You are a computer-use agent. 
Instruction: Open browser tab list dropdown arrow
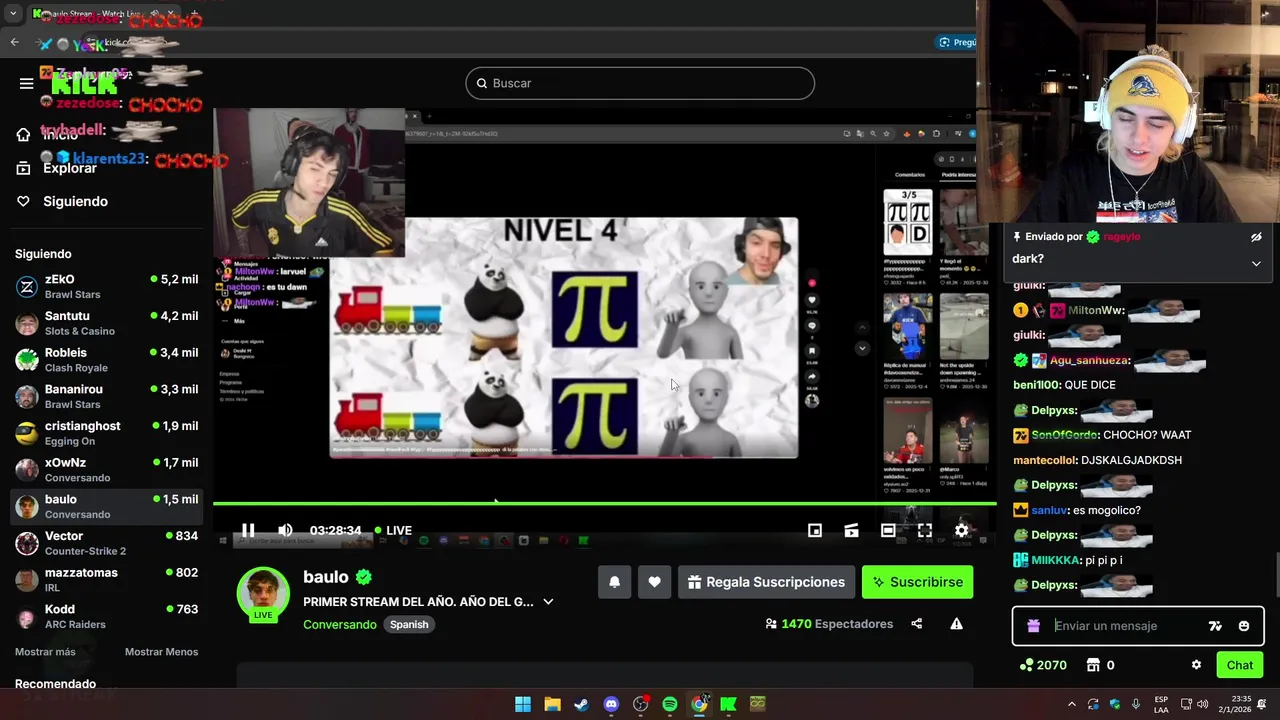coord(13,14)
